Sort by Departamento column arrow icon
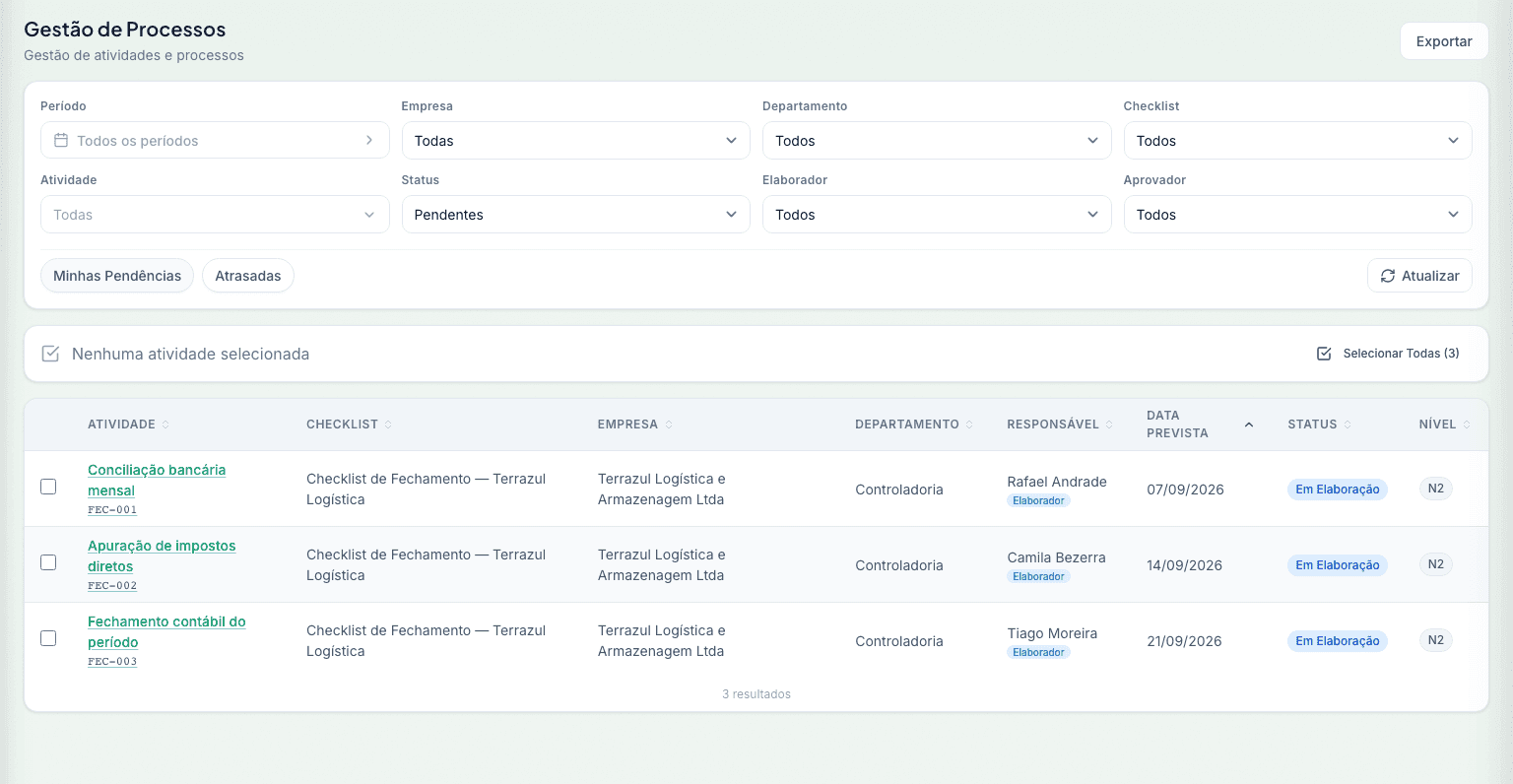The image size is (1513, 784). (969, 425)
